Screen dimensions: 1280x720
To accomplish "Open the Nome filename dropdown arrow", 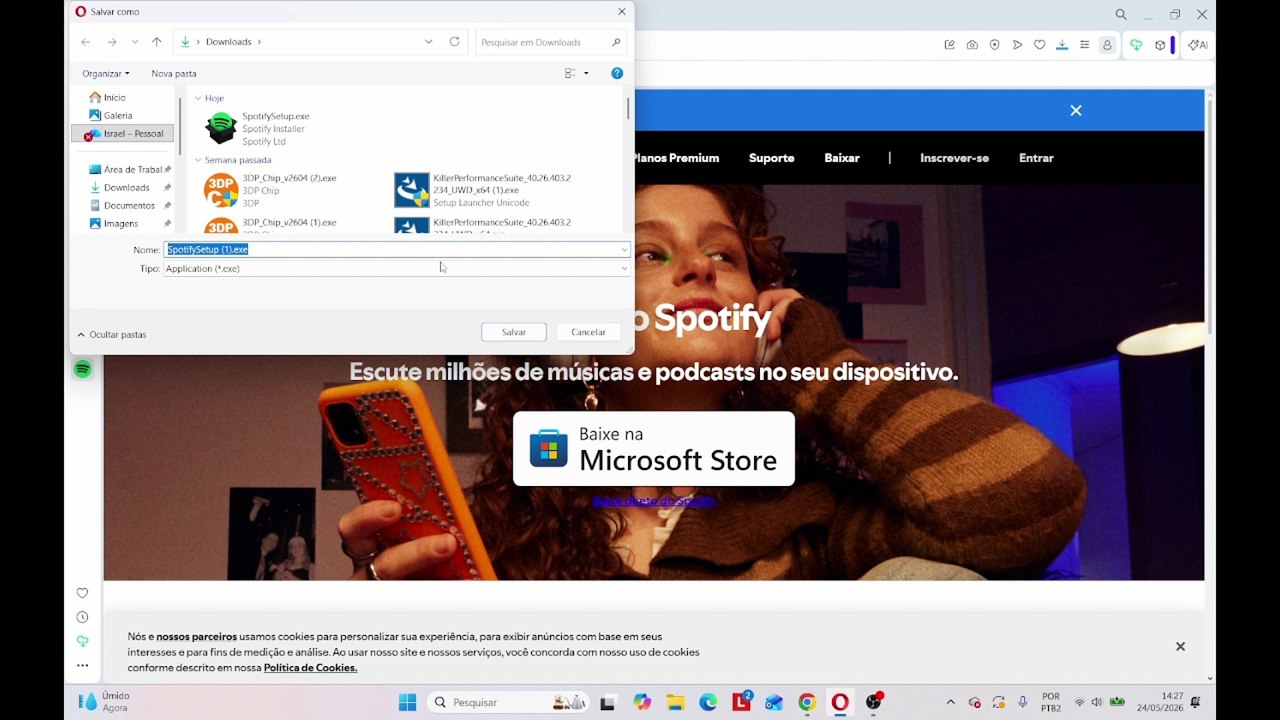I will [x=624, y=250].
